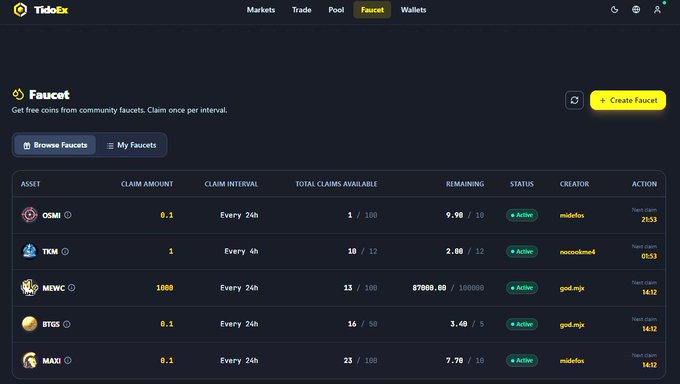Click next claim time 14:12 for MEWC
Viewport: 680px width, 384px height.
click(650, 292)
